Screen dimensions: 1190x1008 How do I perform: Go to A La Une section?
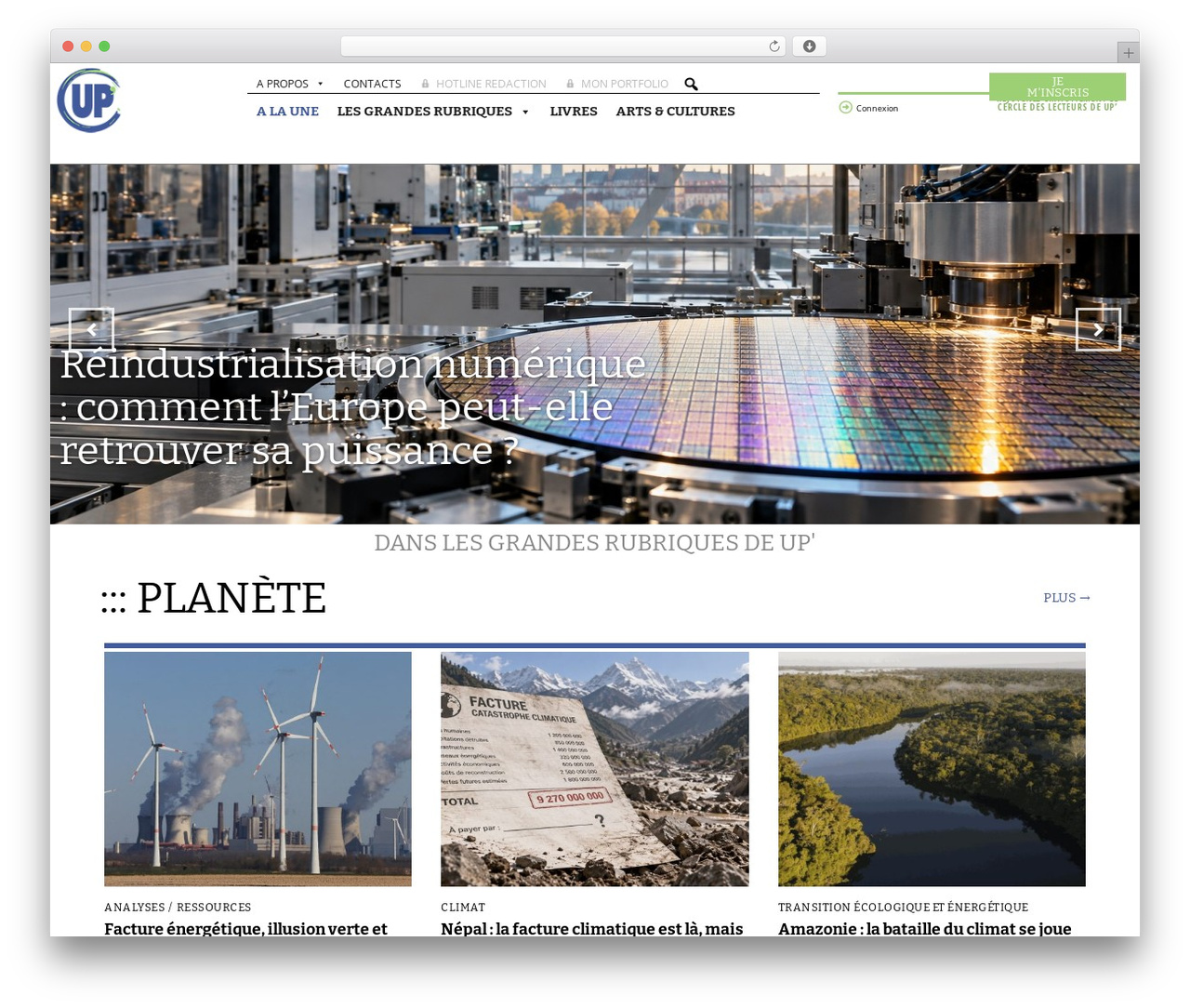tap(287, 111)
